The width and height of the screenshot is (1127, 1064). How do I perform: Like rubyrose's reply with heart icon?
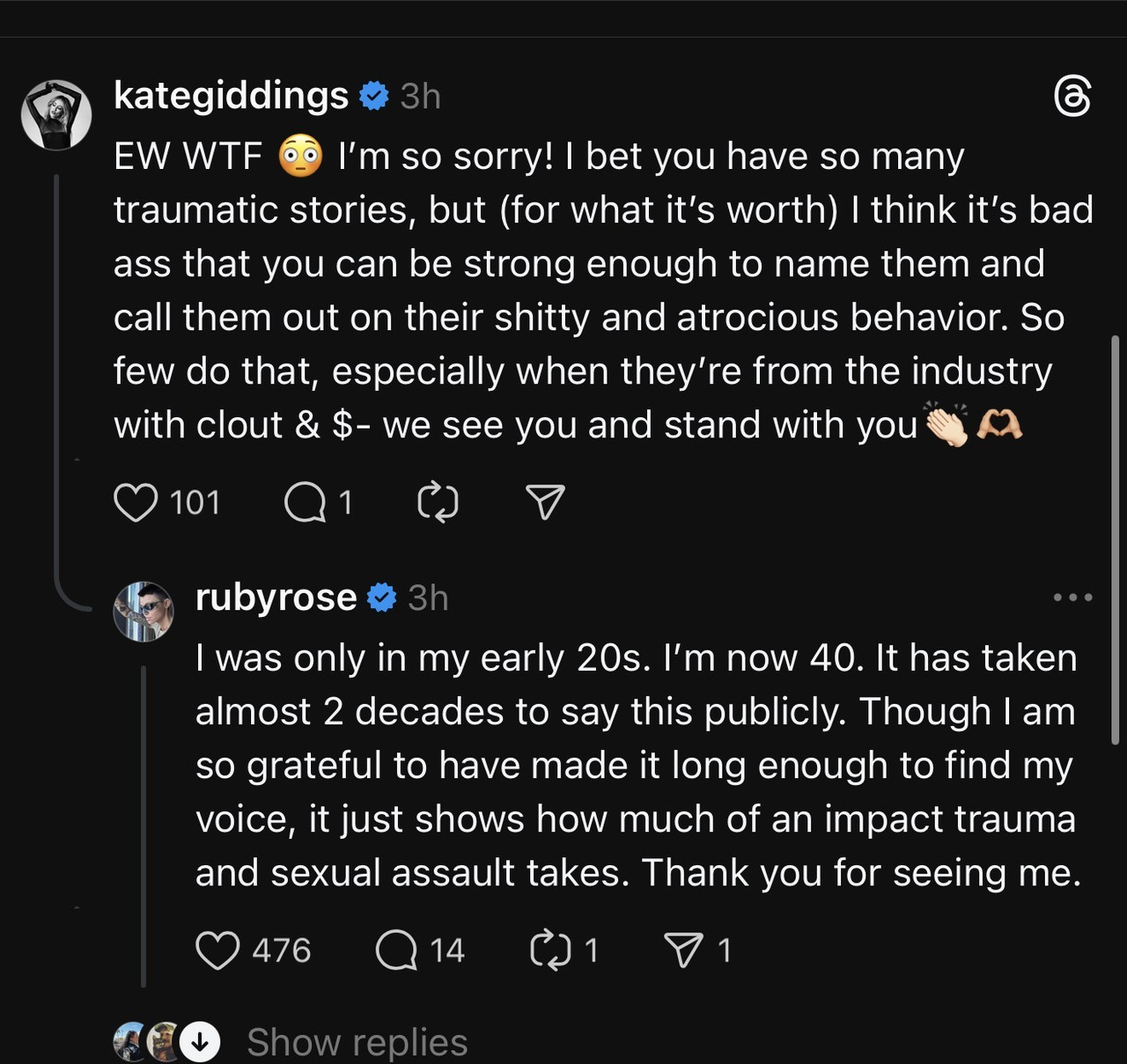click(217, 950)
